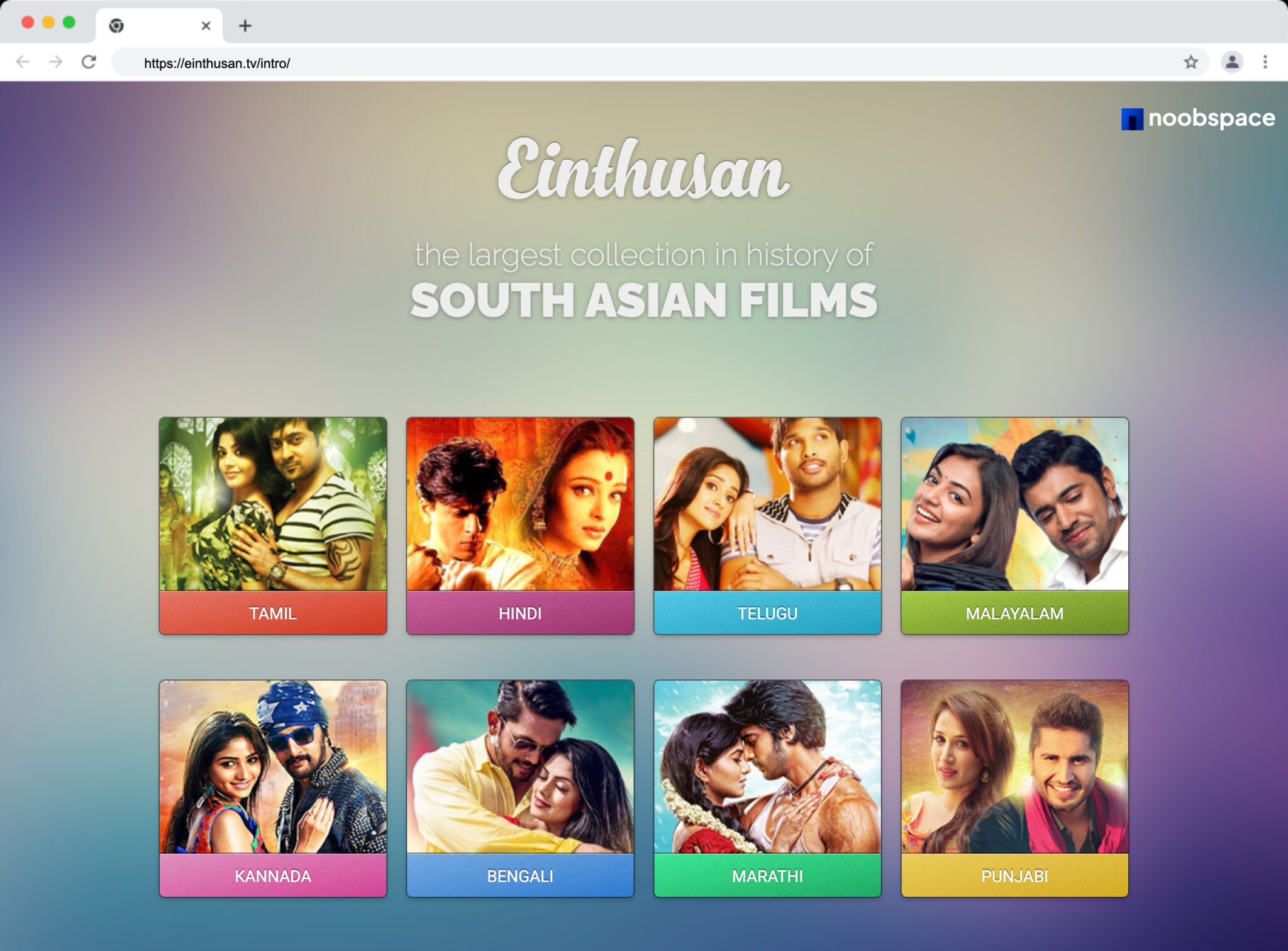This screenshot has height=951, width=1288.
Task: Click the purple HINDI label
Action: click(520, 613)
